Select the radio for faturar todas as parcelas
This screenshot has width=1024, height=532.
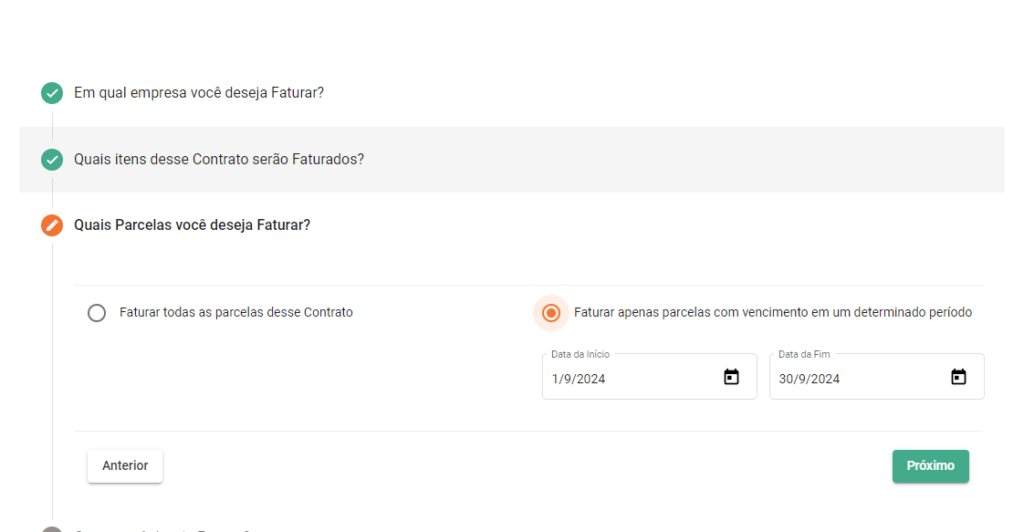tap(97, 313)
